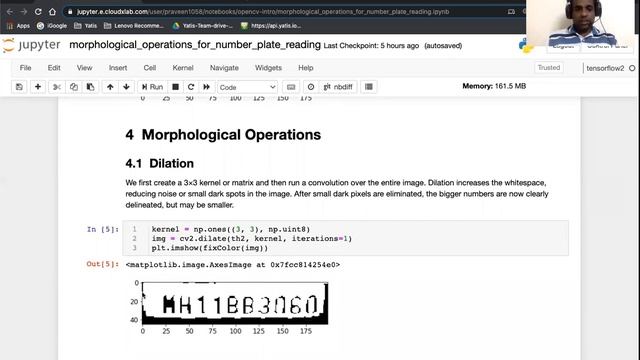The image size is (640, 360).
Task: Open the iGoogle bookmark
Action: 52,26
